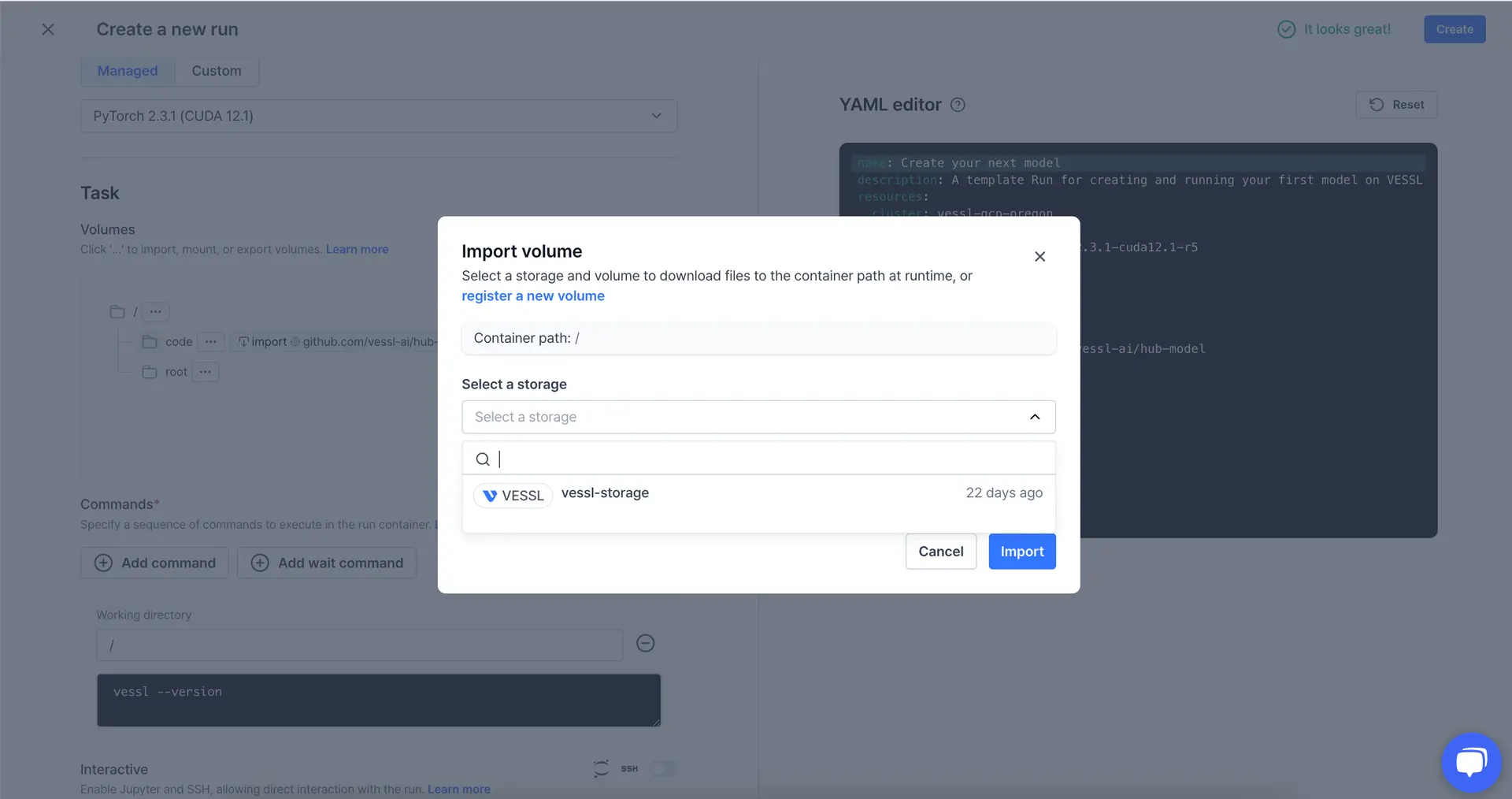
Task: Open the register a new volume link
Action: [x=533, y=296]
